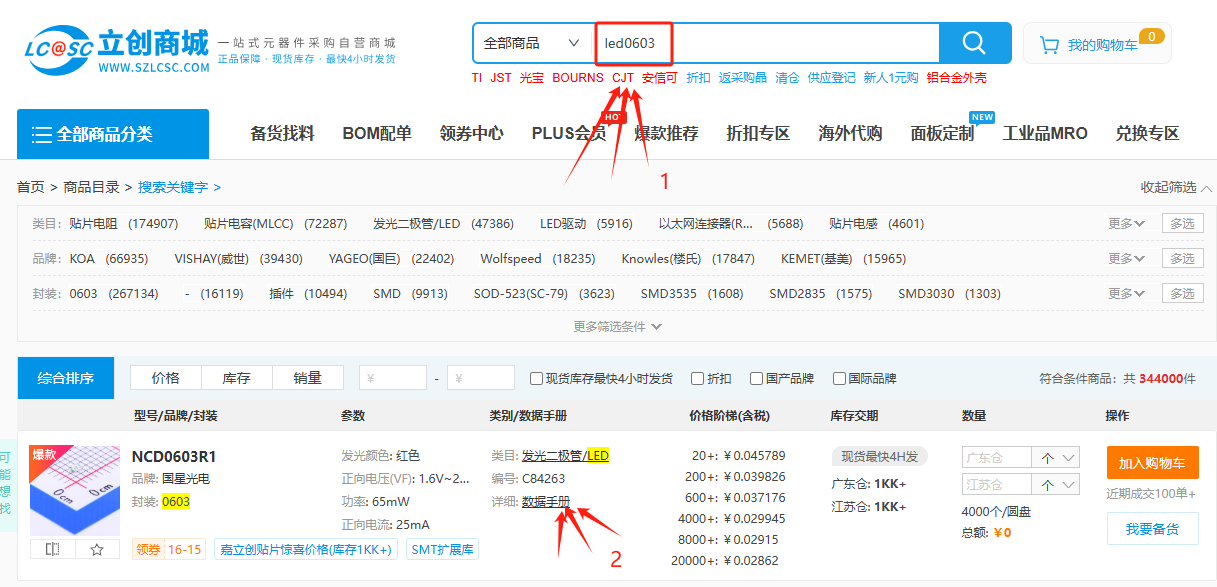Click the favorite star icon

(x=97, y=549)
